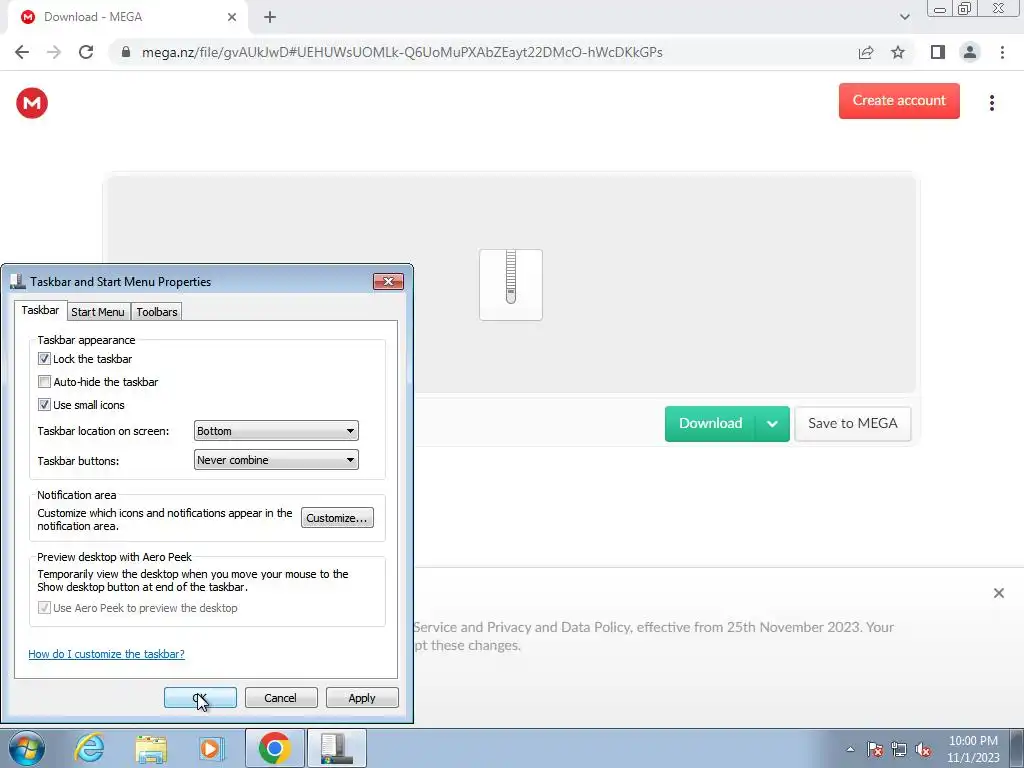Select the Taskbar tab
1024x768 pixels.
pos(40,310)
